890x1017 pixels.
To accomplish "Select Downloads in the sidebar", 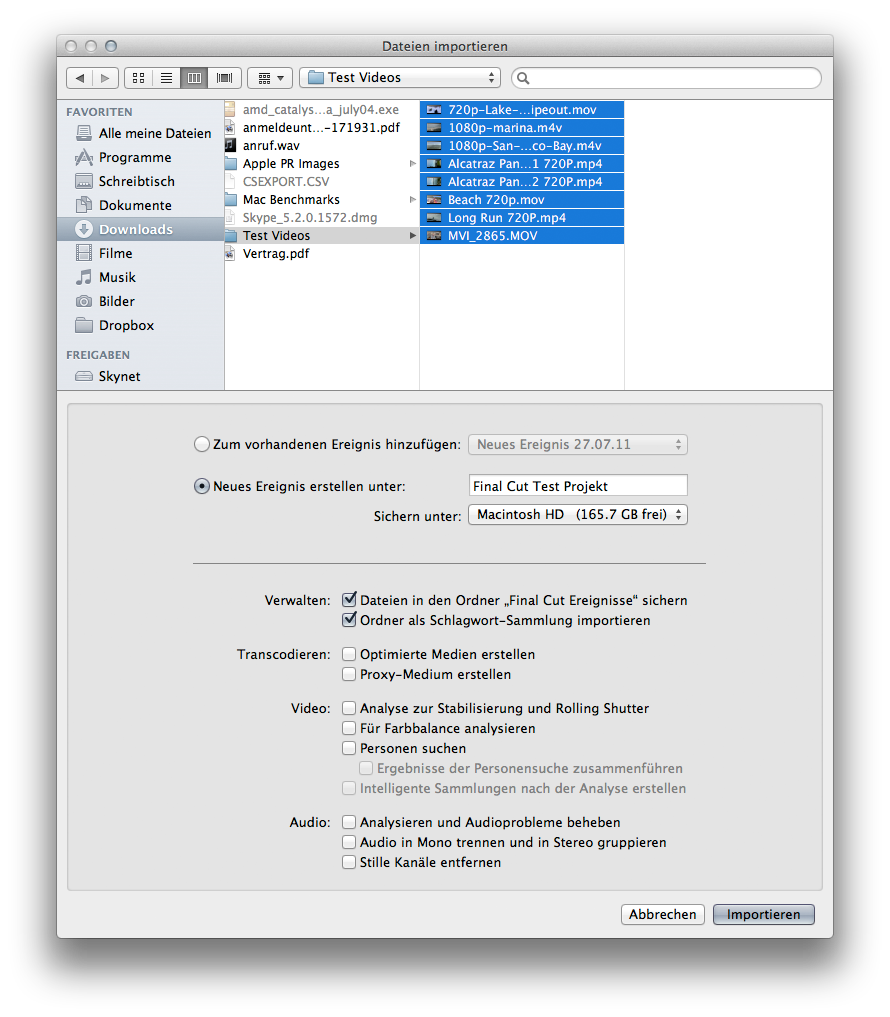I will [140, 229].
